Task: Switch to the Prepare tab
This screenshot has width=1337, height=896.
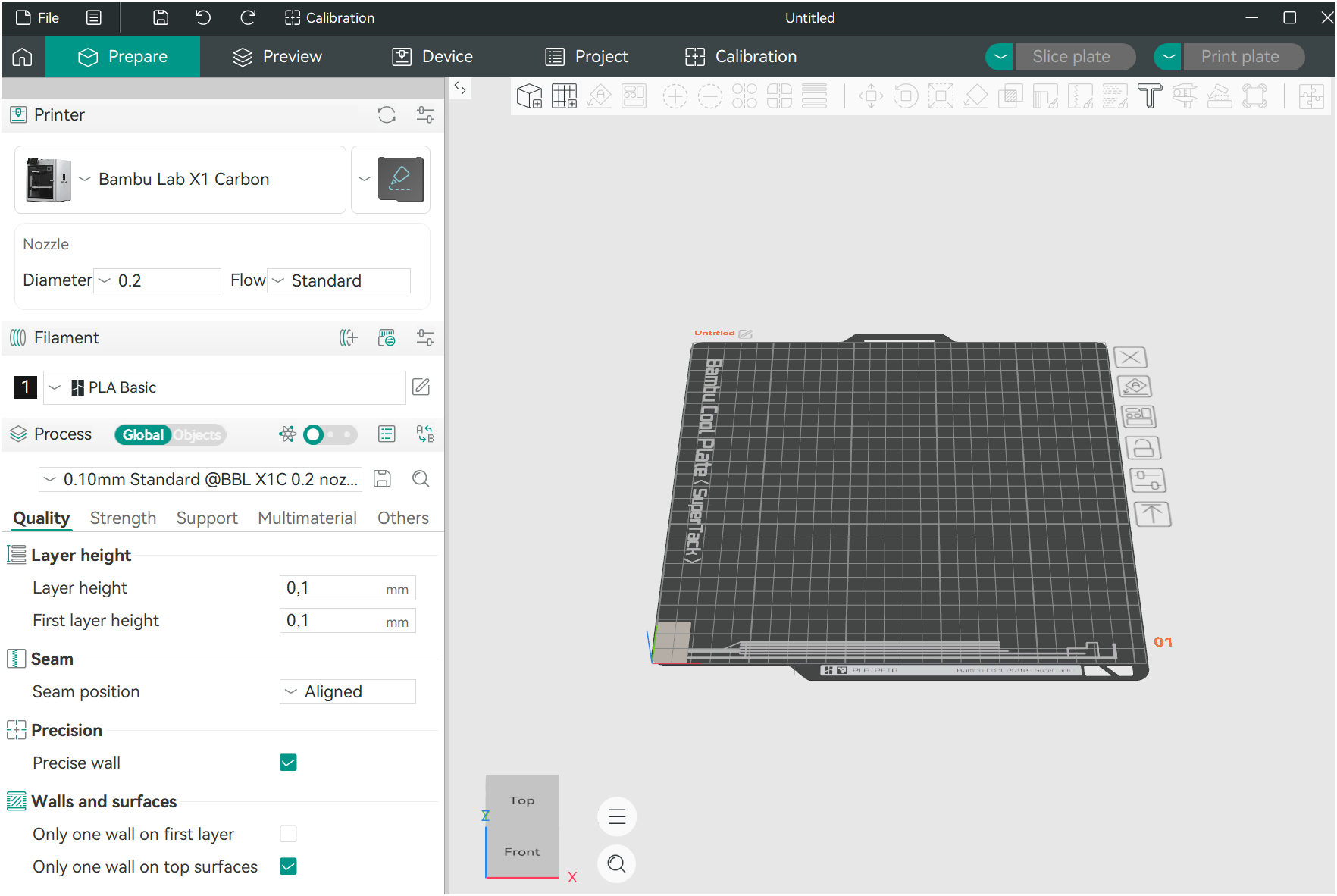Action: coord(123,57)
